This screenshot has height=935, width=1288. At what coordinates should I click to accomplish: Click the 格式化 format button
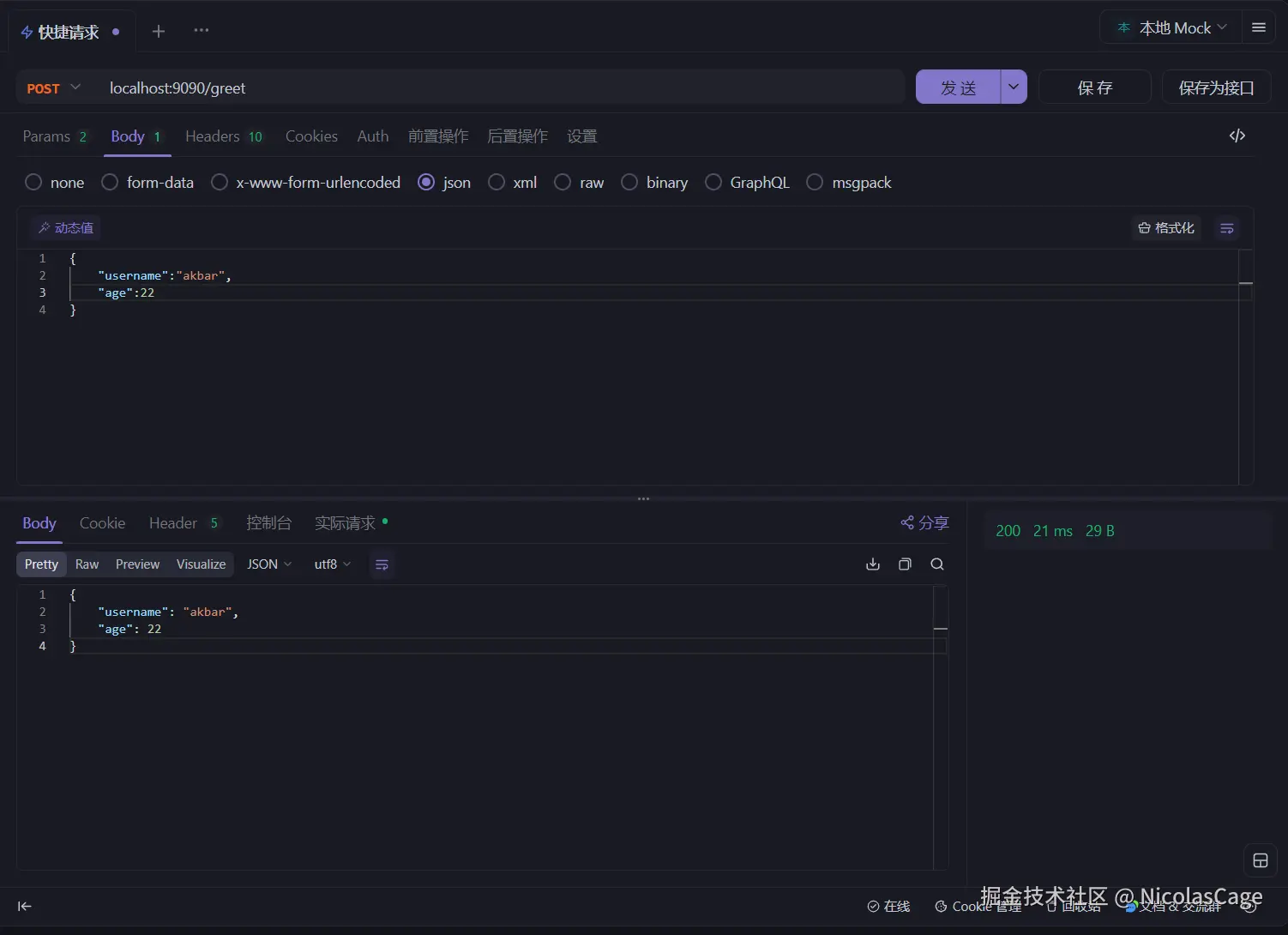click(1166, 228)
